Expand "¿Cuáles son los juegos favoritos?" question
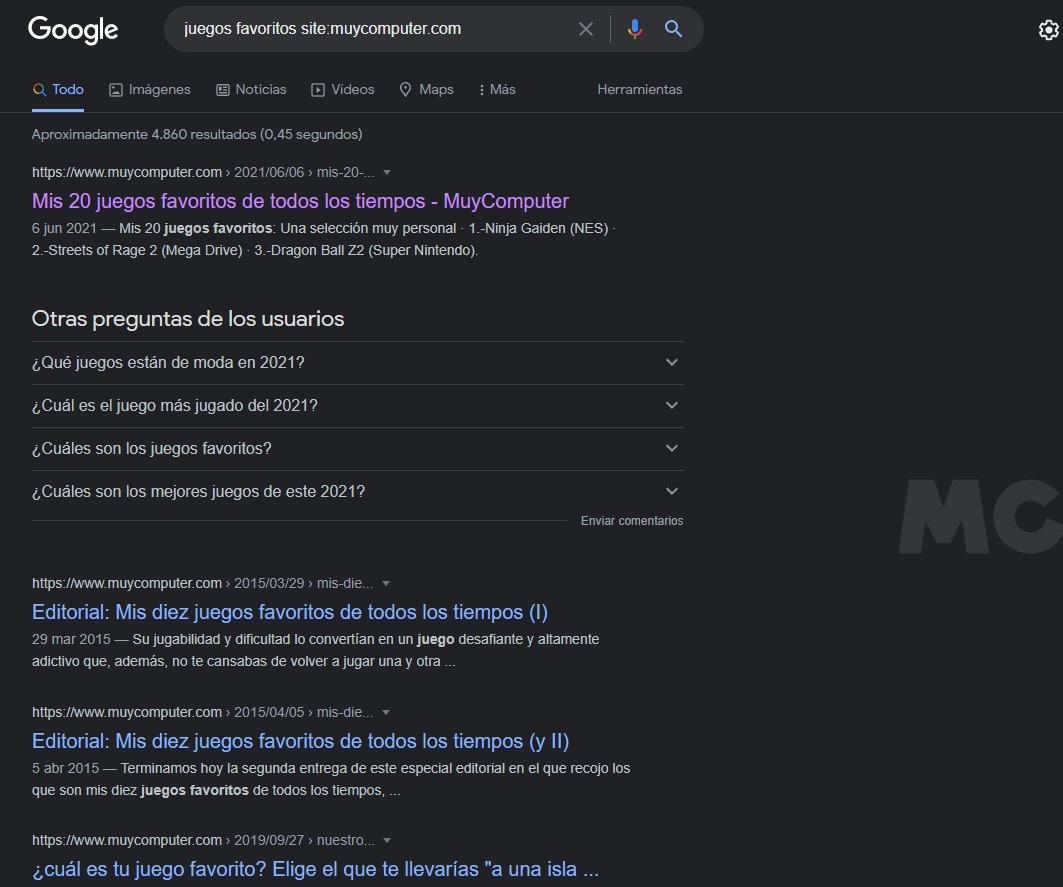The image size is (1063, 887). coord(357,449)
